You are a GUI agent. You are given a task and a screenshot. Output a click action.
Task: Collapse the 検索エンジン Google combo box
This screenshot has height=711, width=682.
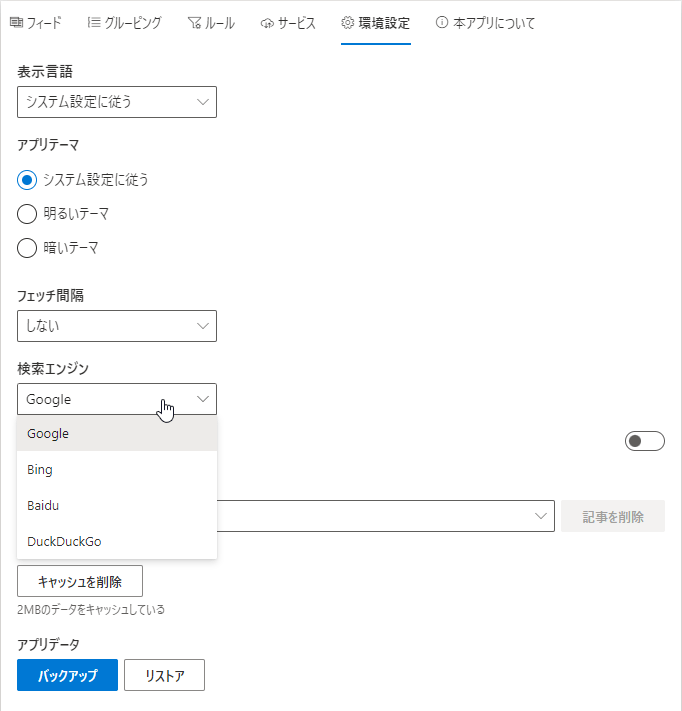(x=117, y=399)
